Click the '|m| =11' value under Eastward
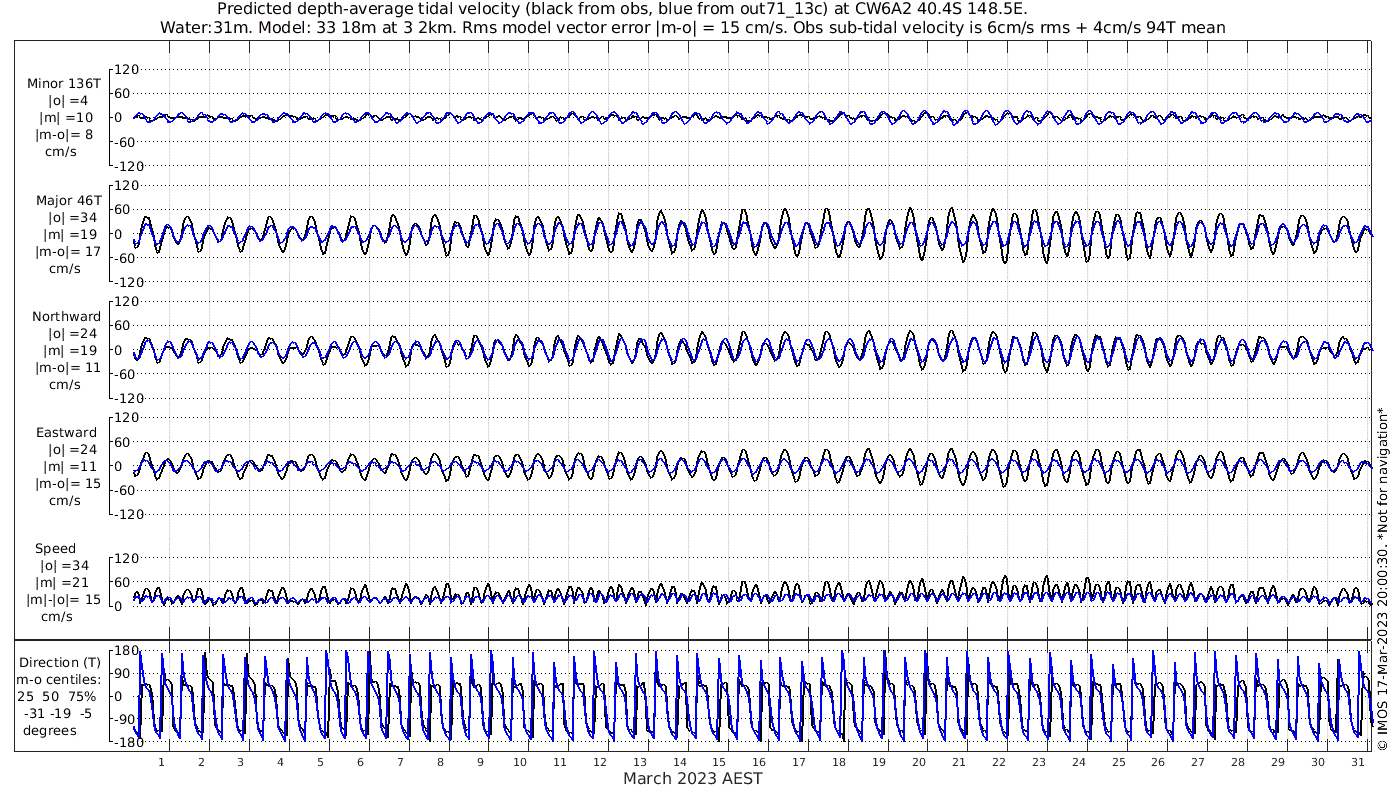Screen dimensions: 1400x800 pos(68,467)
